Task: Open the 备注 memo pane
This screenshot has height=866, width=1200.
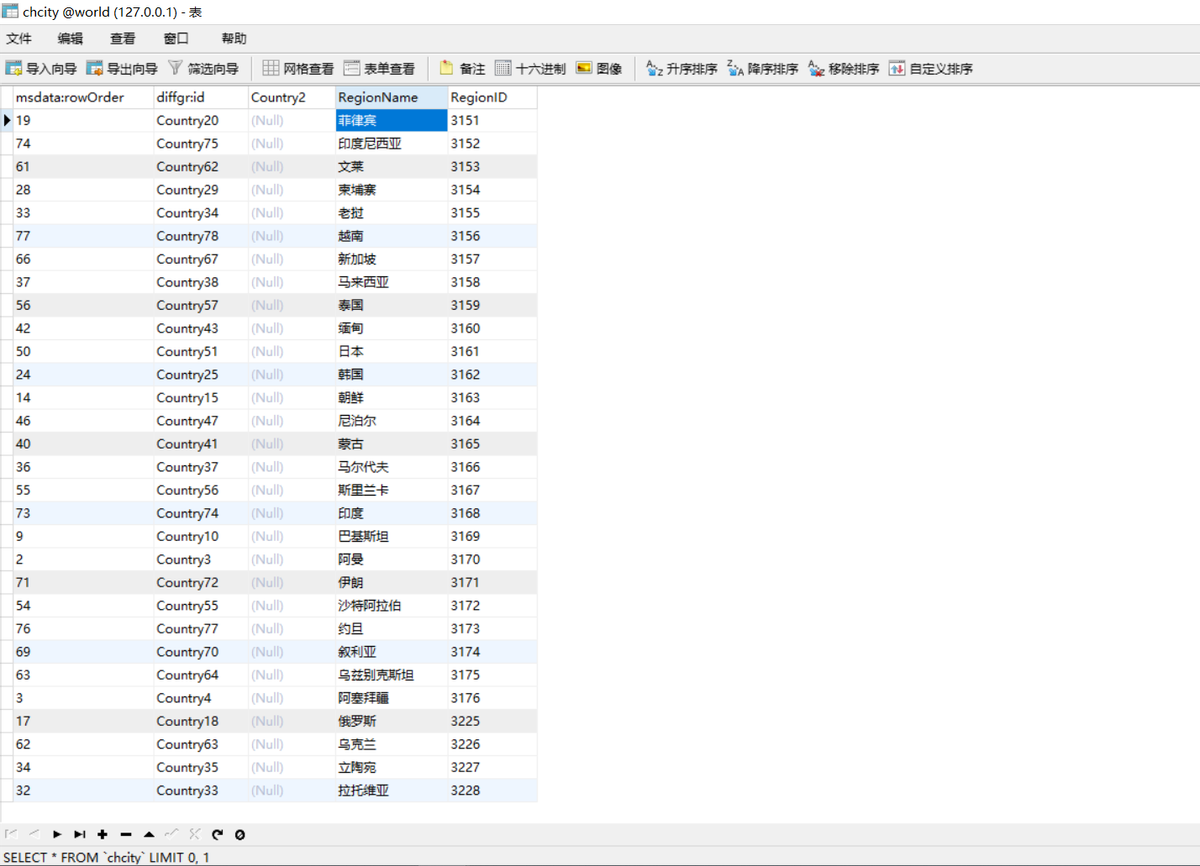Action: click(x=462, y=69)
